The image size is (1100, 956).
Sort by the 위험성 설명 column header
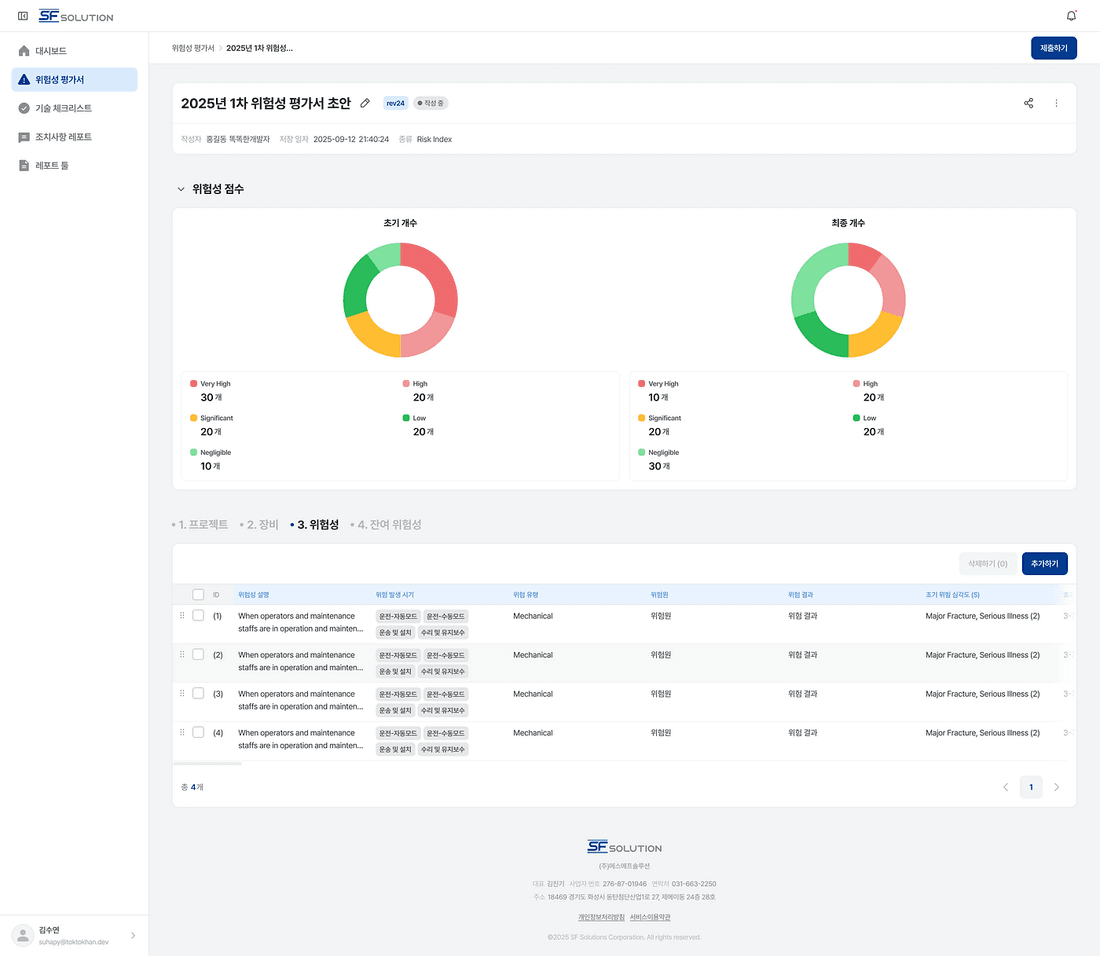253,595
